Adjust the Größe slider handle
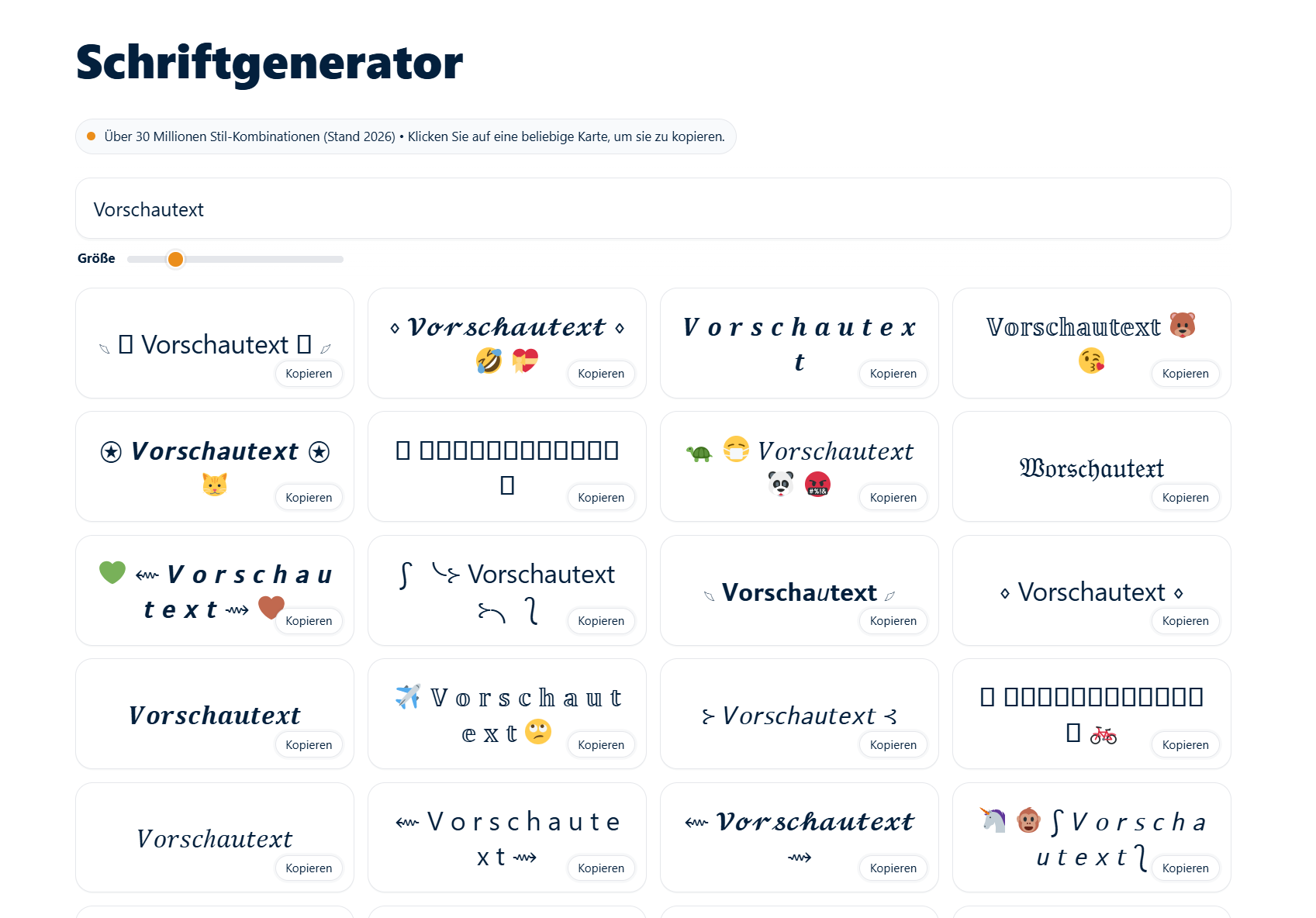The width and height of the screenshot is (1316, 918). tap(176, 259)
